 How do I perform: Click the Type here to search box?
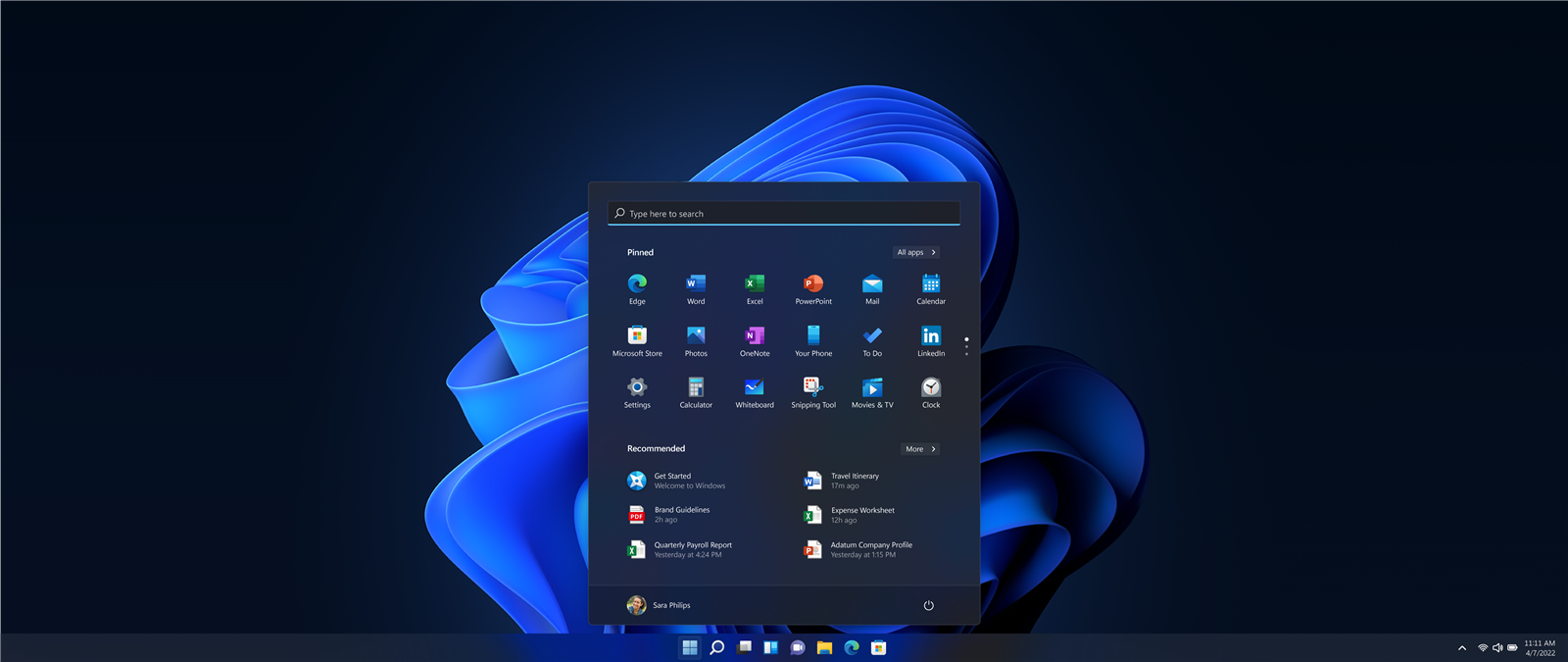pos(784,214)
